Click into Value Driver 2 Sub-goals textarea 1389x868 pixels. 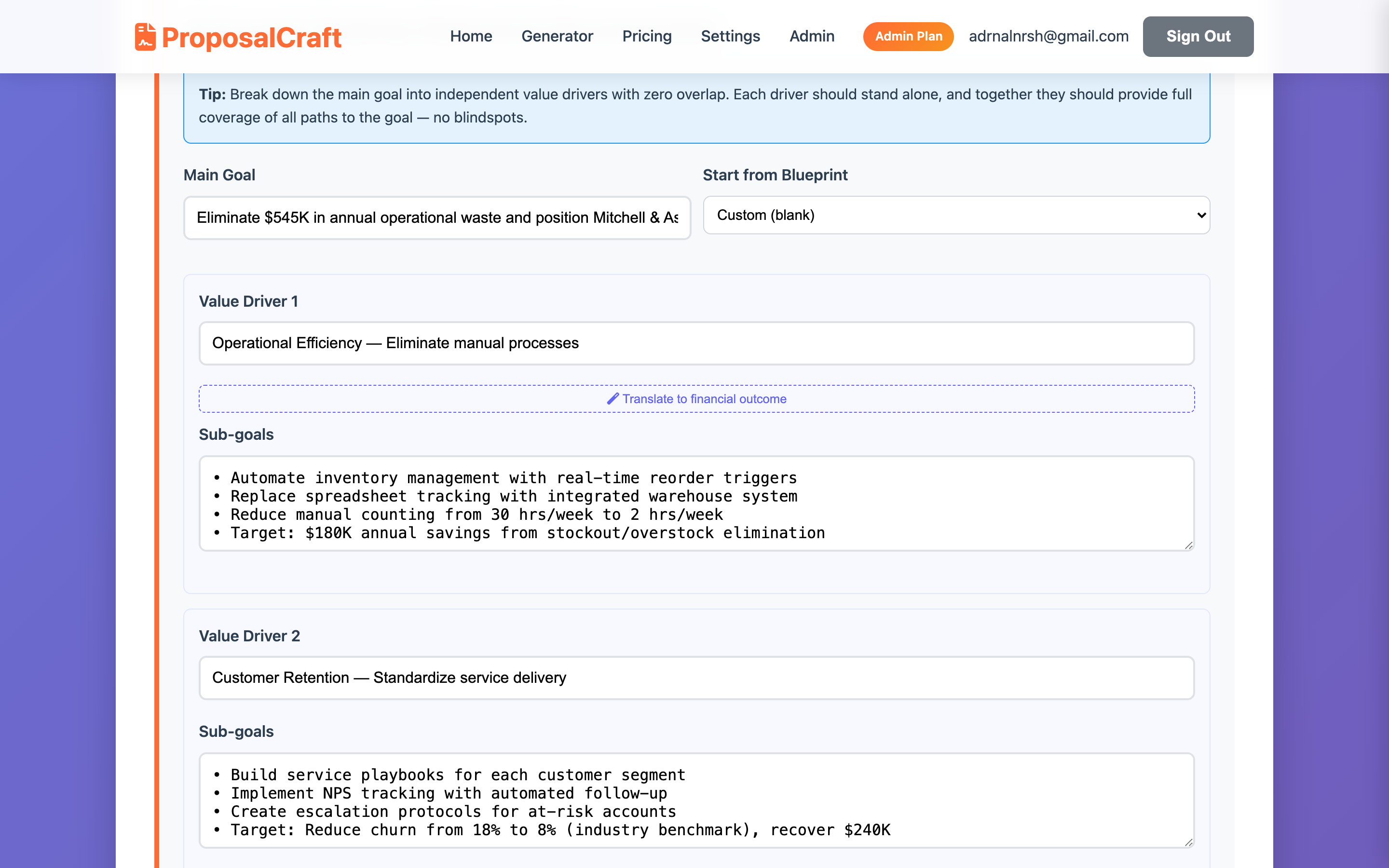point(696,800)
